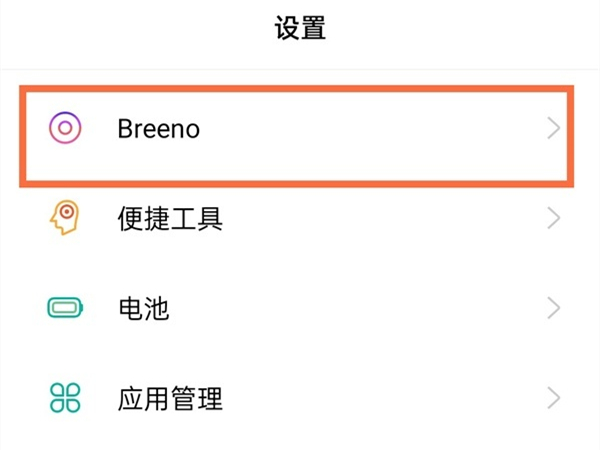600x450 pixels.
Task: Go to the 应用管理 text label
Action: (170, 399)
